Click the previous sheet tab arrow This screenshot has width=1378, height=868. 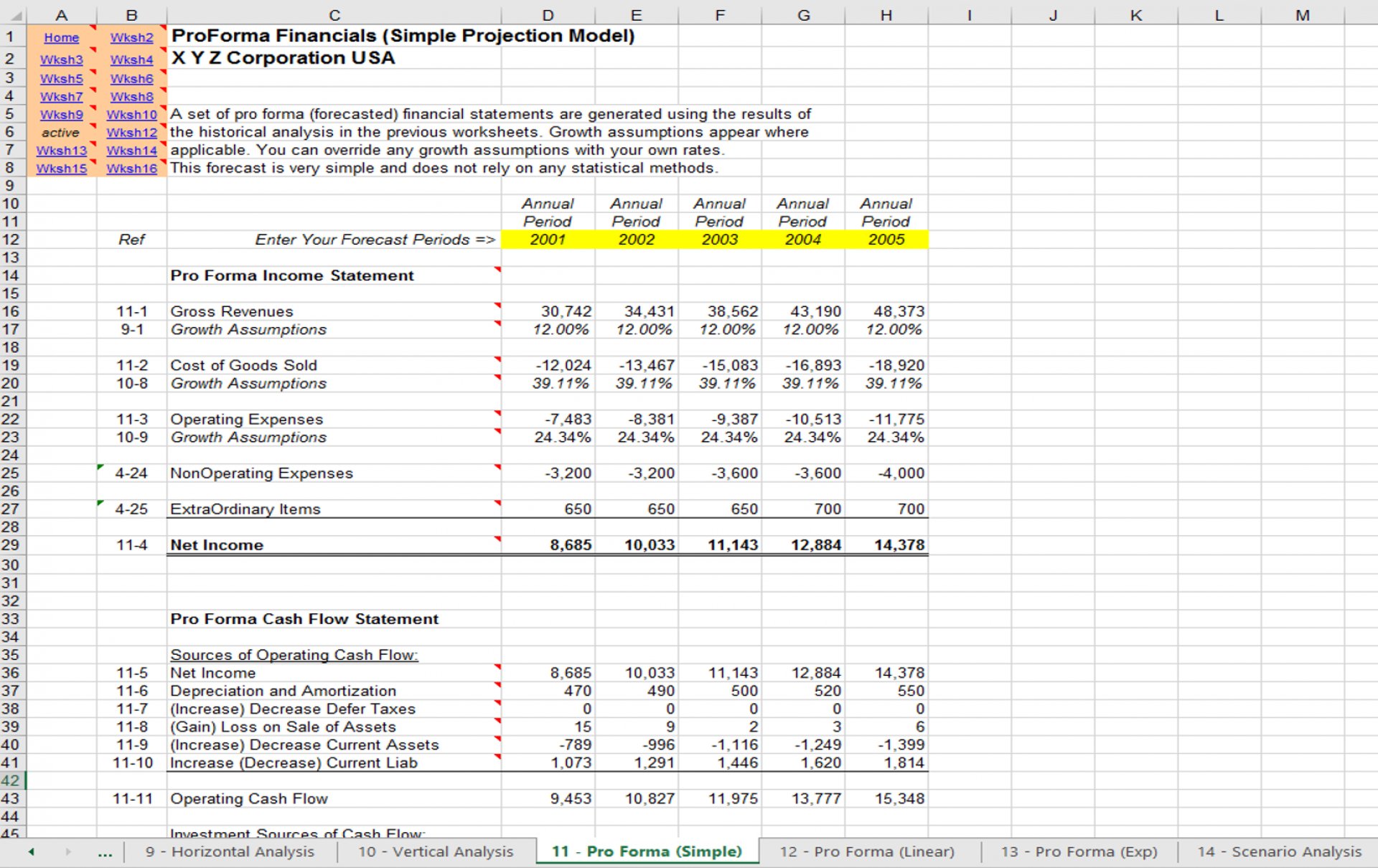31,852
